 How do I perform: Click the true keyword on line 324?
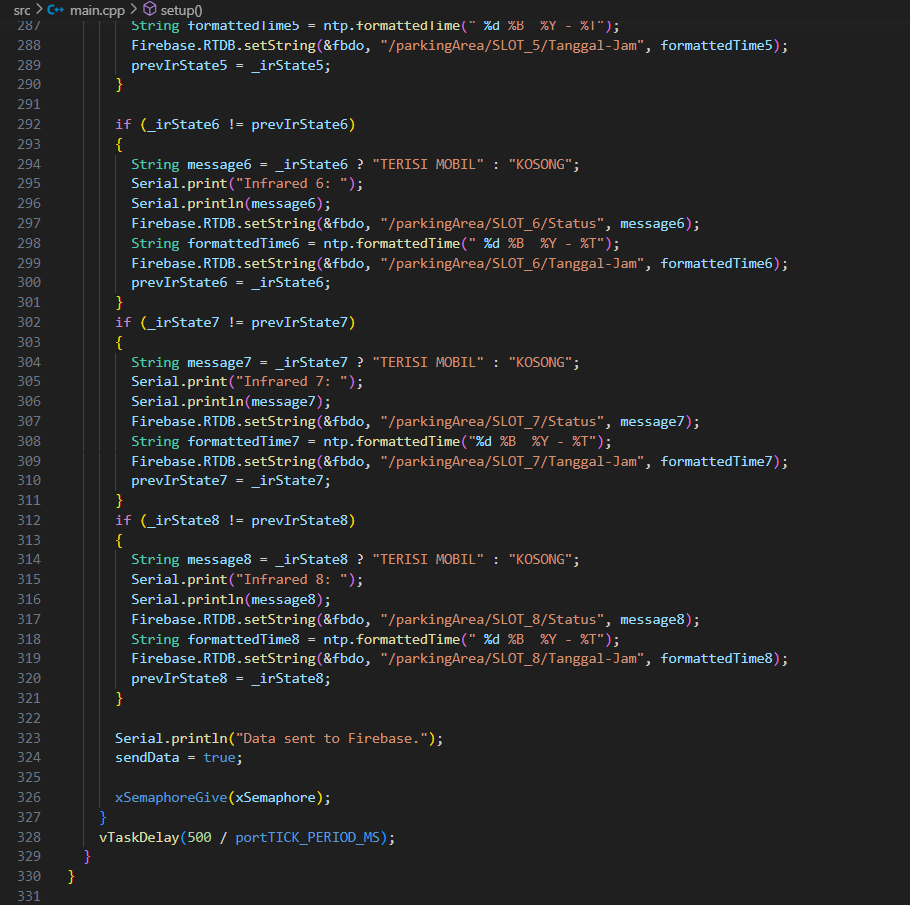click(x=220, y=757)
